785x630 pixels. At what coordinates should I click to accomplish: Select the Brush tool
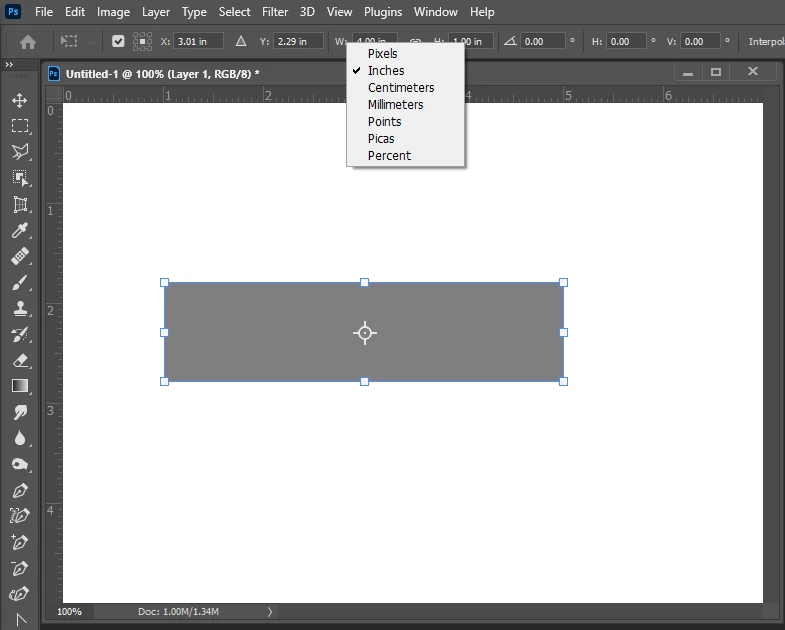click(20, 283)
